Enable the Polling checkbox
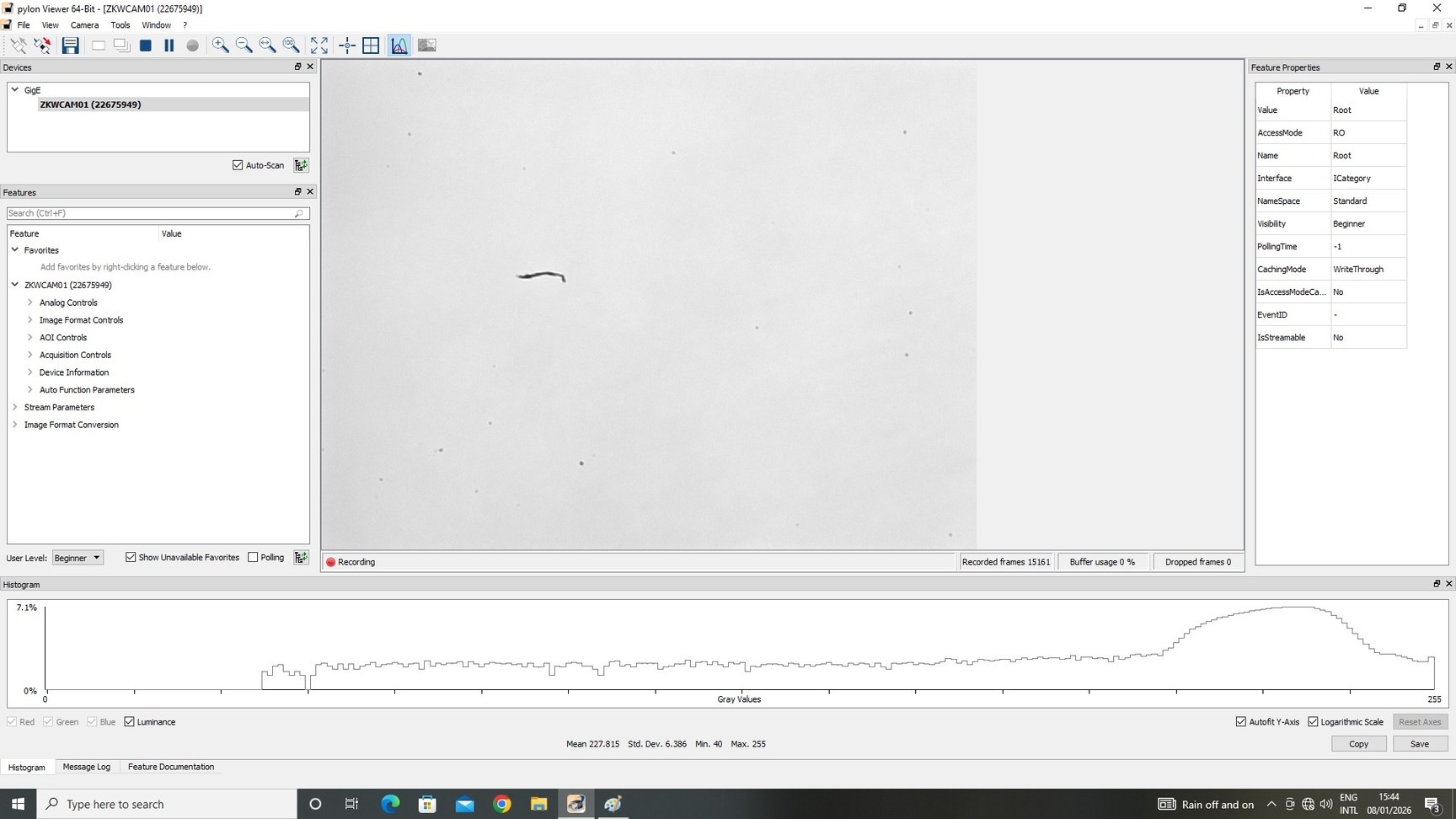 click(x=254, y=557)
